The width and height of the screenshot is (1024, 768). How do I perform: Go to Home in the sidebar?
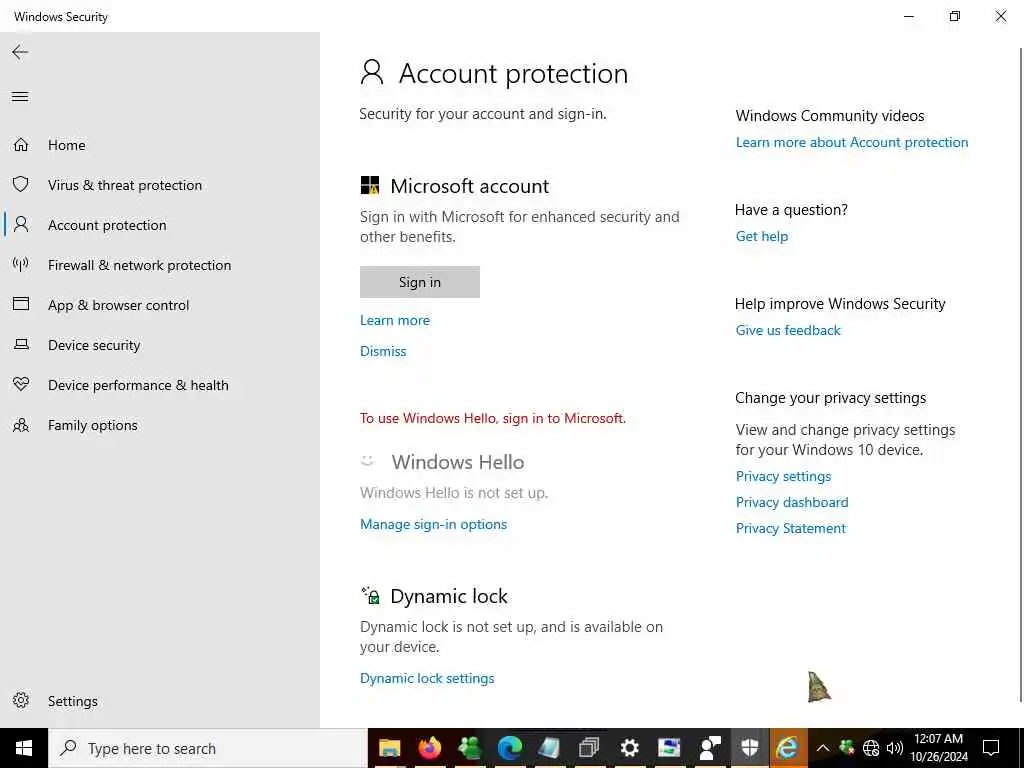[x=67, y=145]
